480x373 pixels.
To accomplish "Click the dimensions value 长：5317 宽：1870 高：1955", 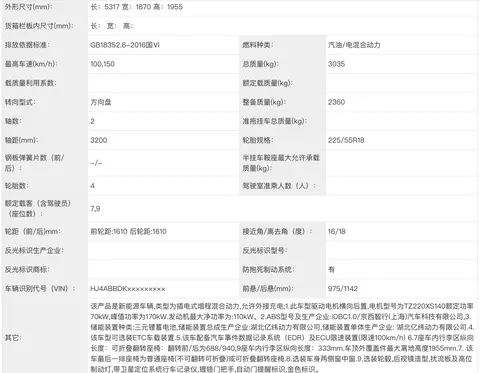I will 137,7.
